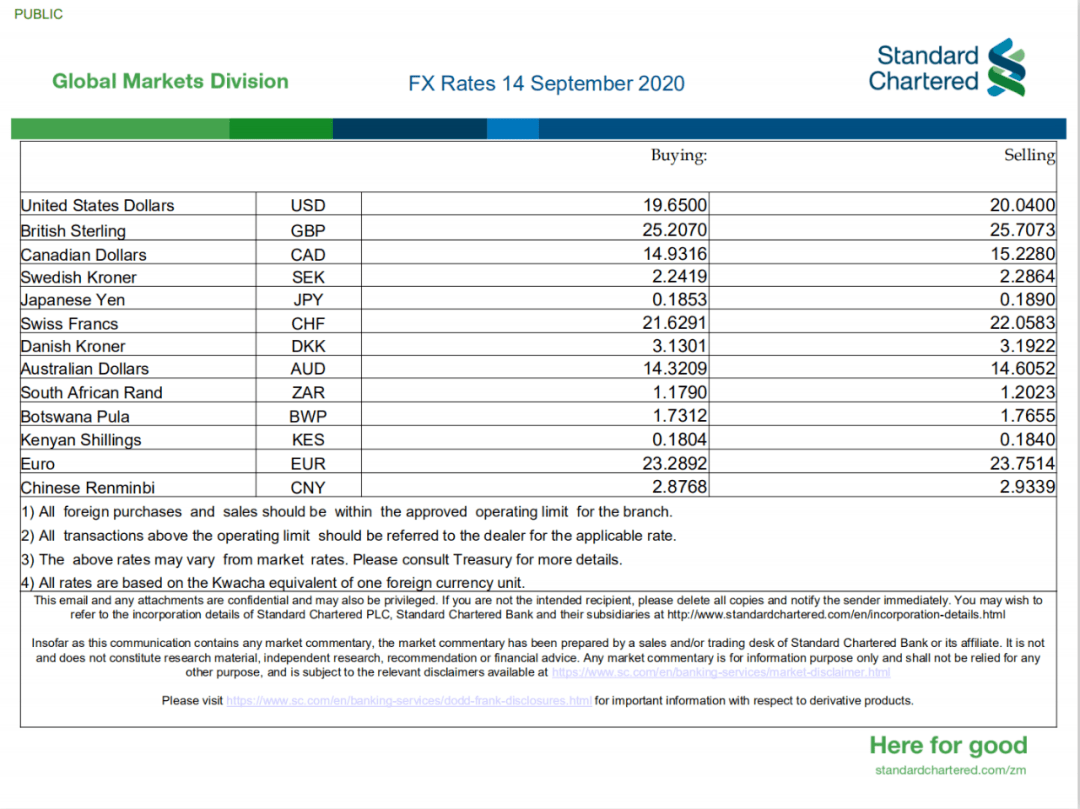This screenshot has width=1080, height=809.
Task: Click the Global Markets Division heading
Action: click(170, 82)
